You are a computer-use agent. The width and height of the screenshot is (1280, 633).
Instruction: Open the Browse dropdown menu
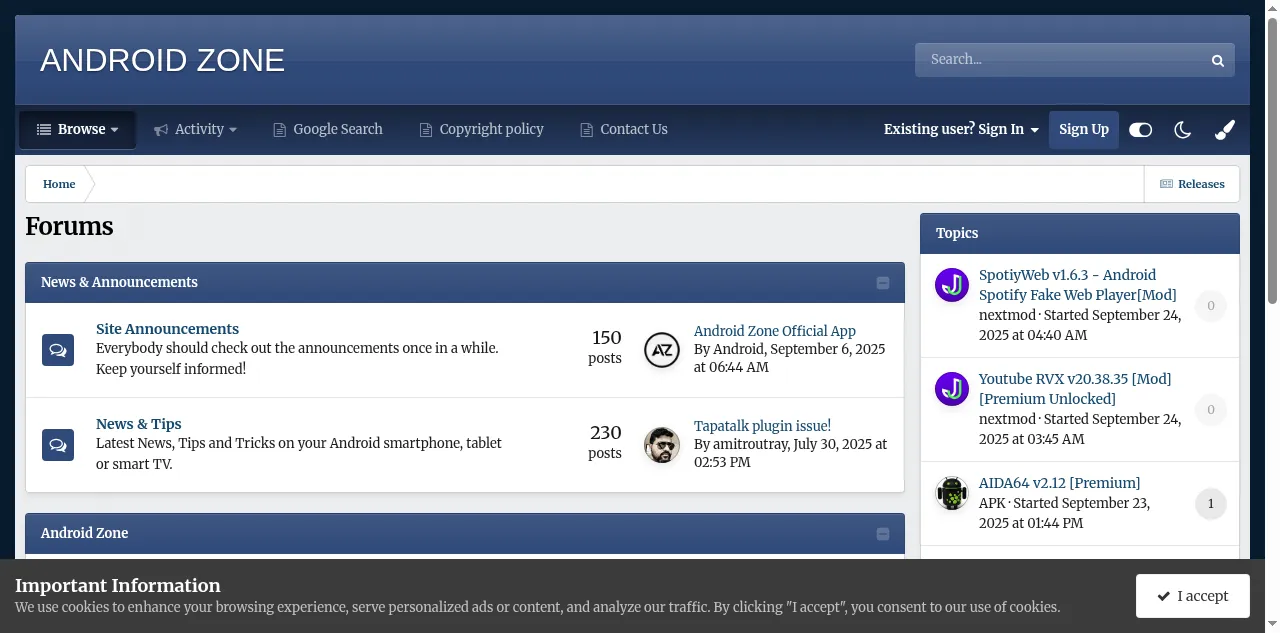click(78, 130)
